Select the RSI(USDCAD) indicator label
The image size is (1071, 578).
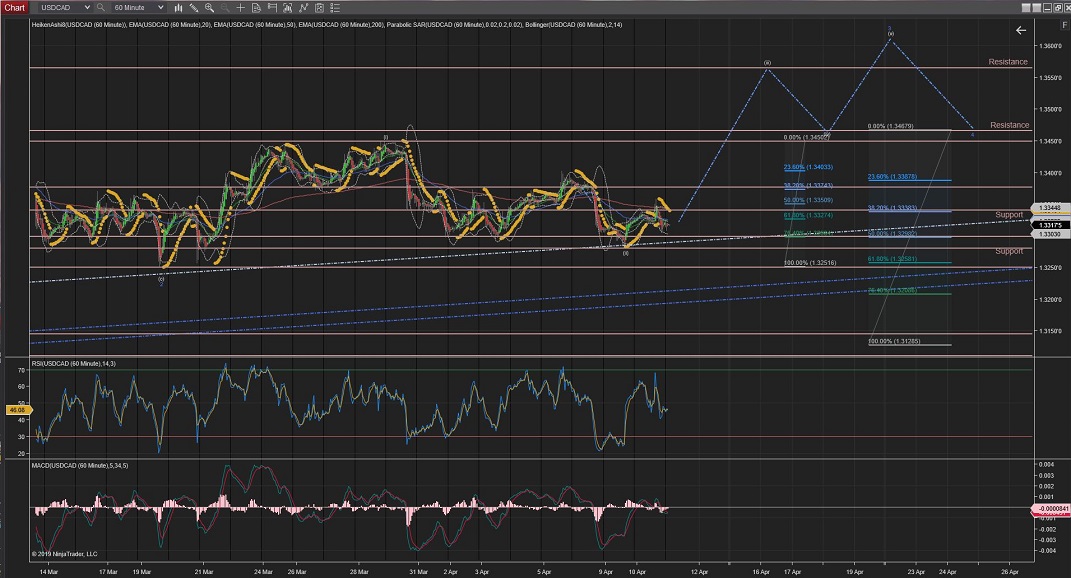(x=72, y=361)
